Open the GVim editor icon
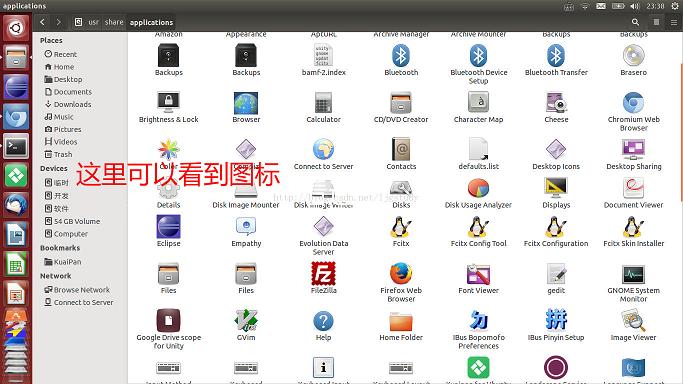The image size is (683, 384). [x=246, y=320]
